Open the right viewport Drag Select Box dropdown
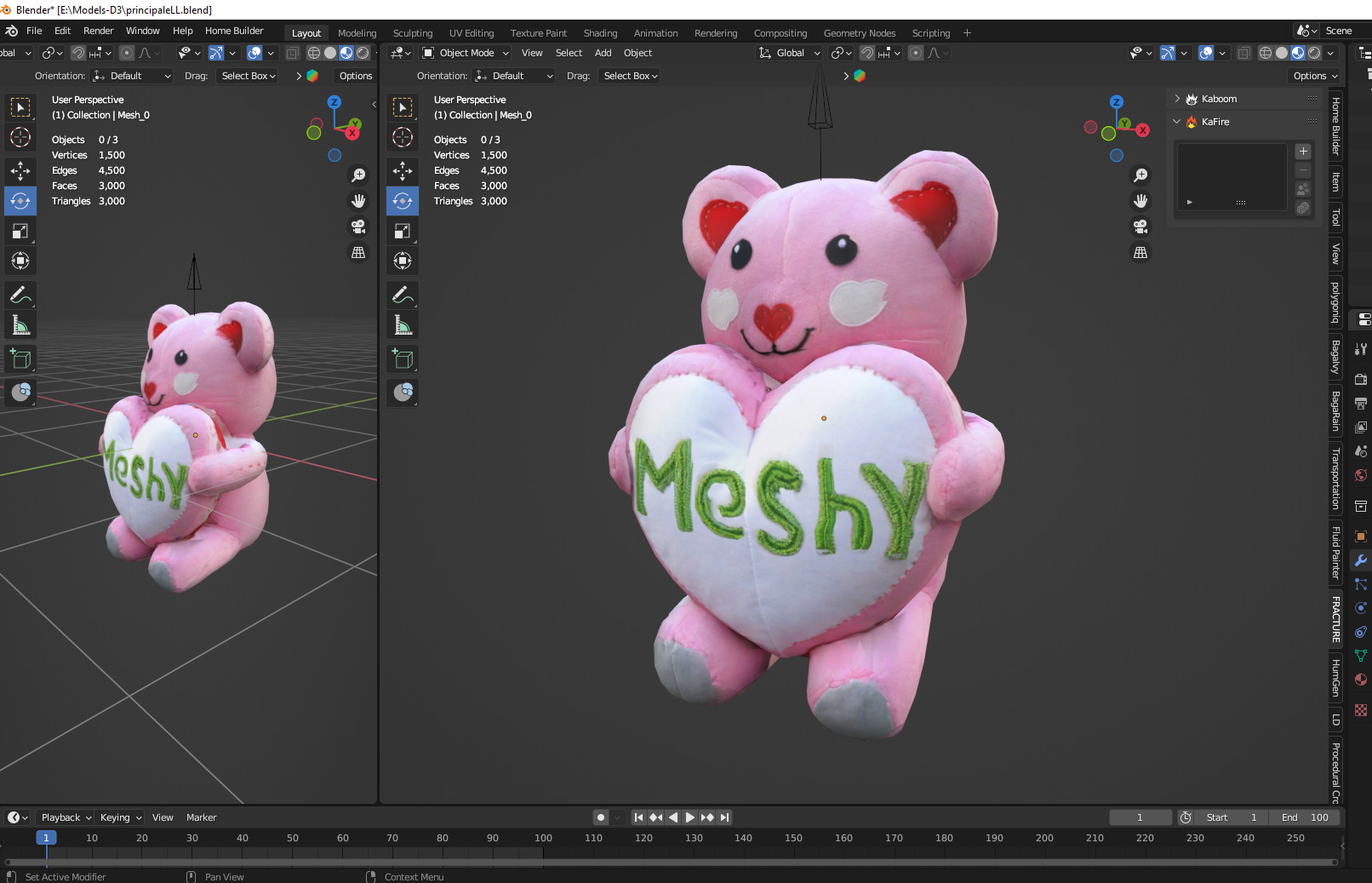 coord(630,76)
